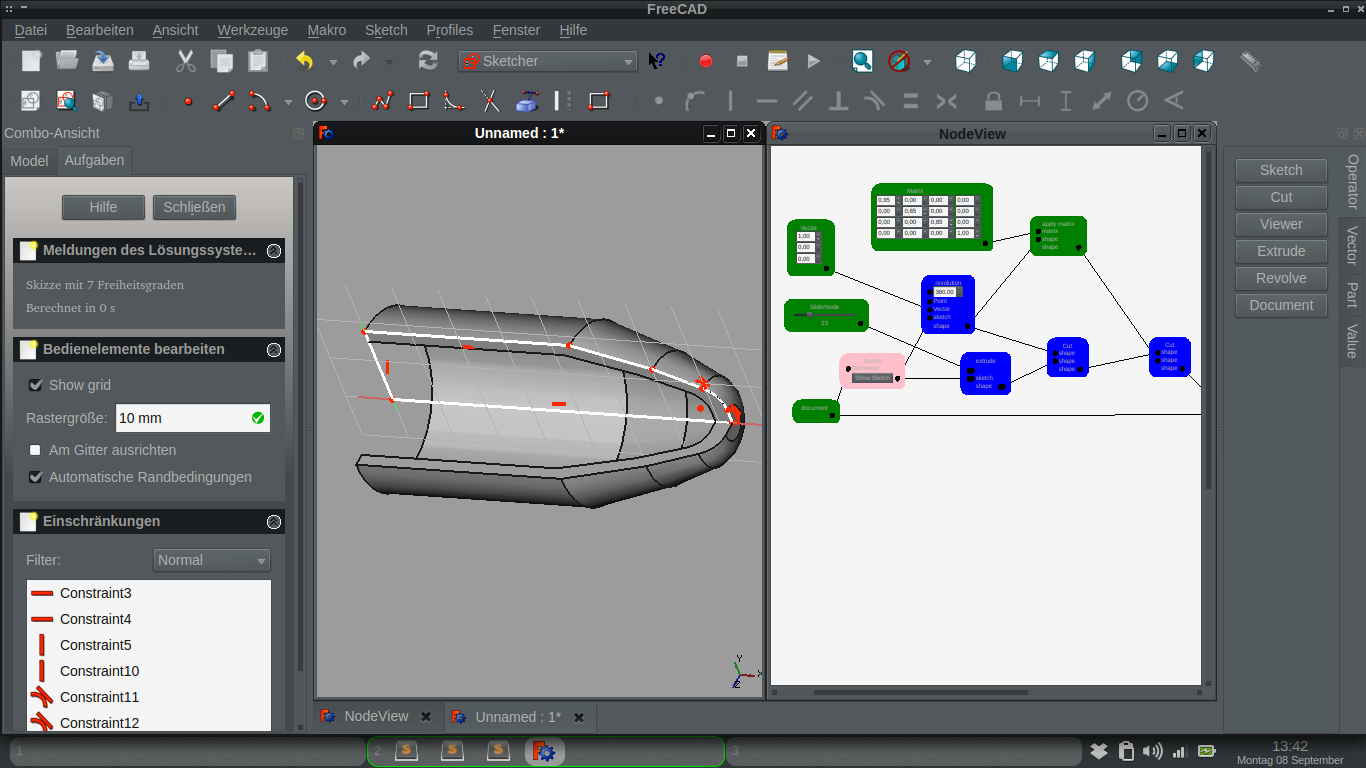Click the Revolve operator button
This screenshot has width=1366, height=768.
click(x=1281, y=278)
